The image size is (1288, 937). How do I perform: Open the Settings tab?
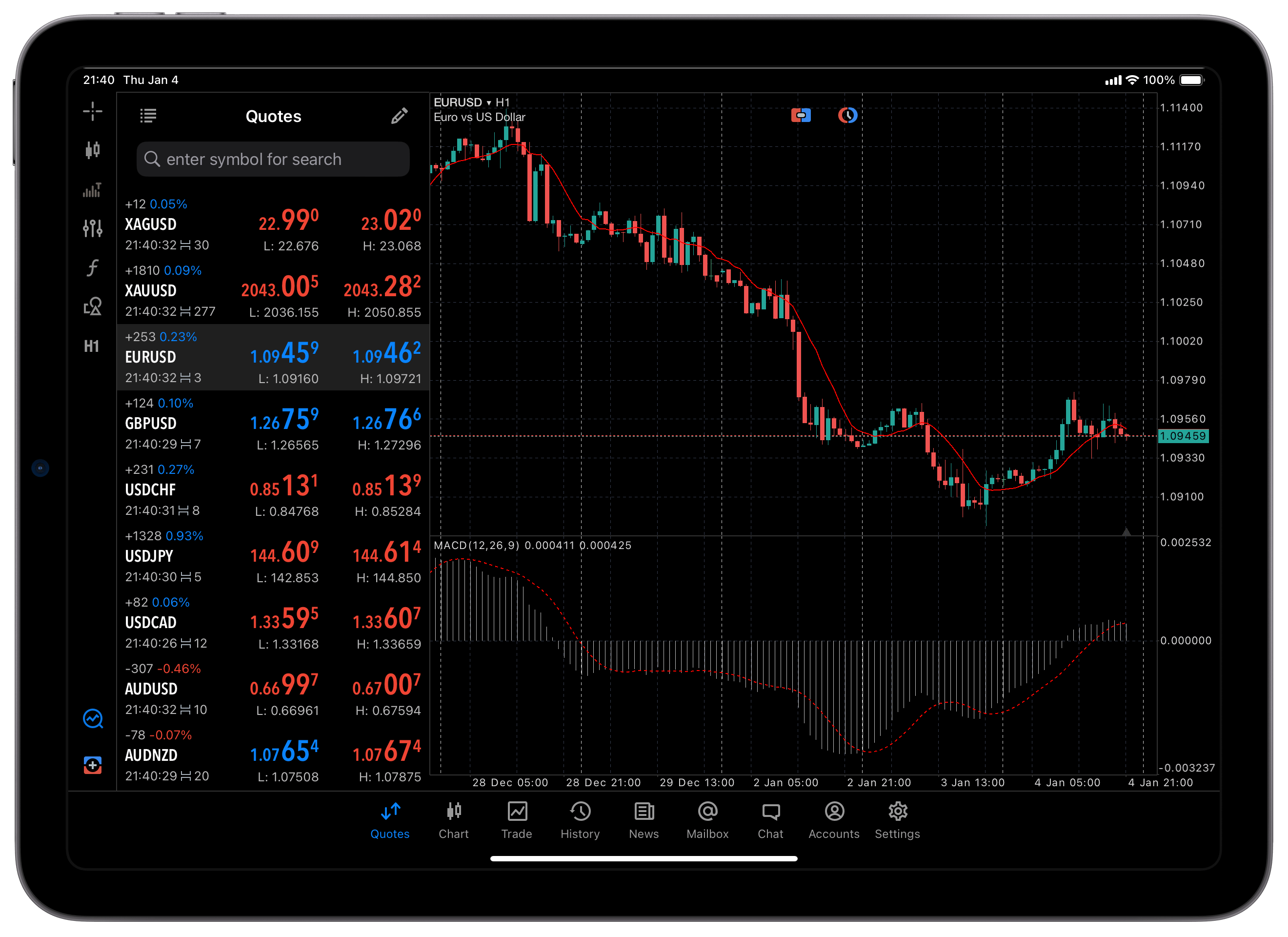click(x=898, y=820)
